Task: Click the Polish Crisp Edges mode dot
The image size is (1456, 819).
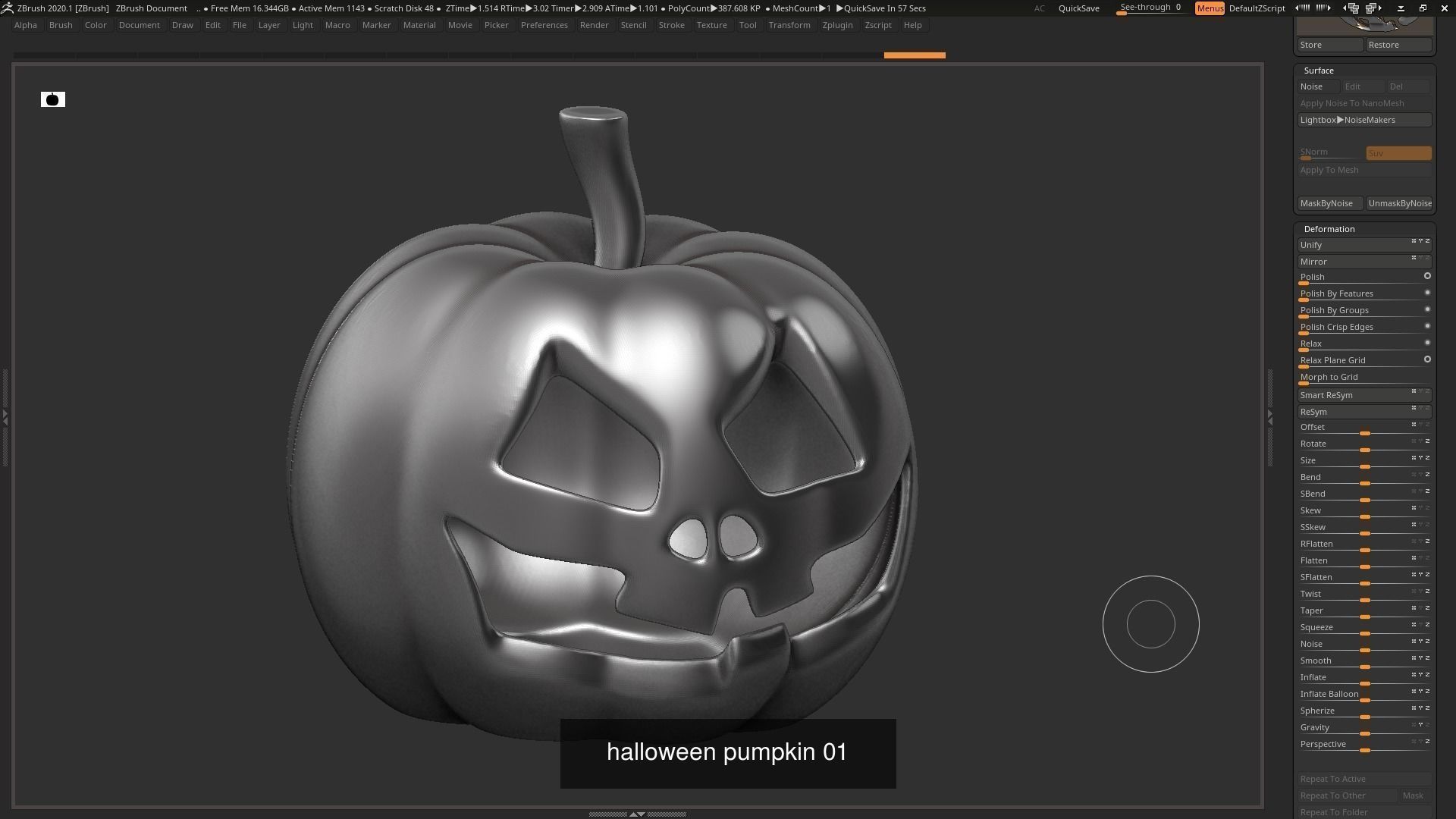Action: (1427, 326)
